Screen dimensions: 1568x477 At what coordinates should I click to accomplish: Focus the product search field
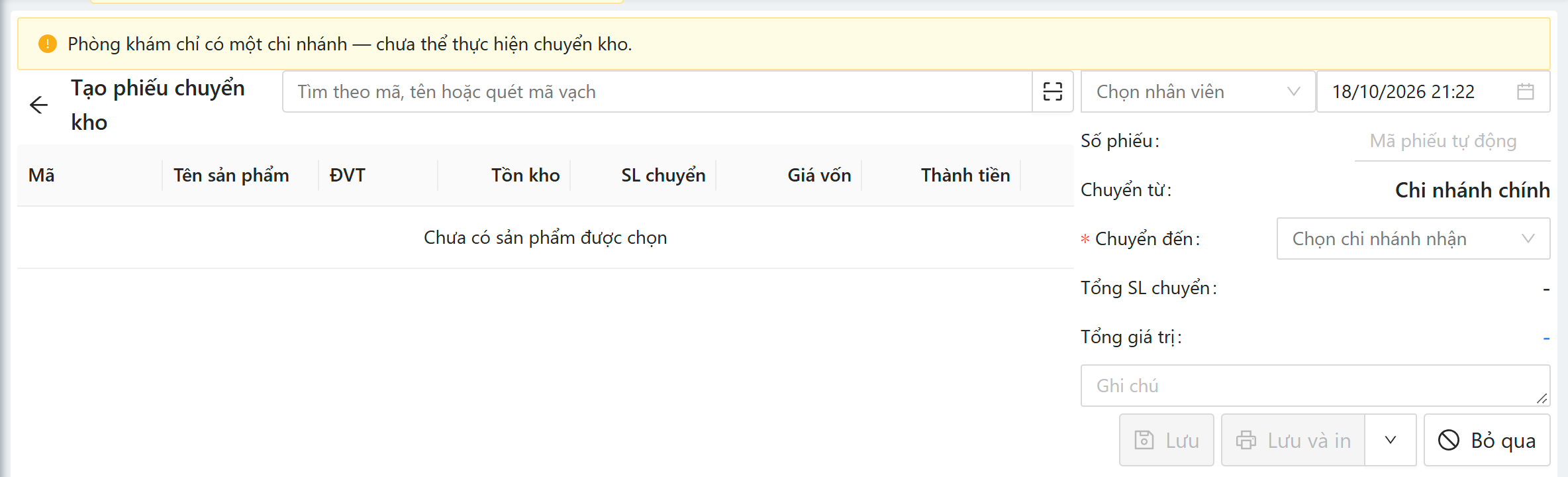(x=658, y=91)
